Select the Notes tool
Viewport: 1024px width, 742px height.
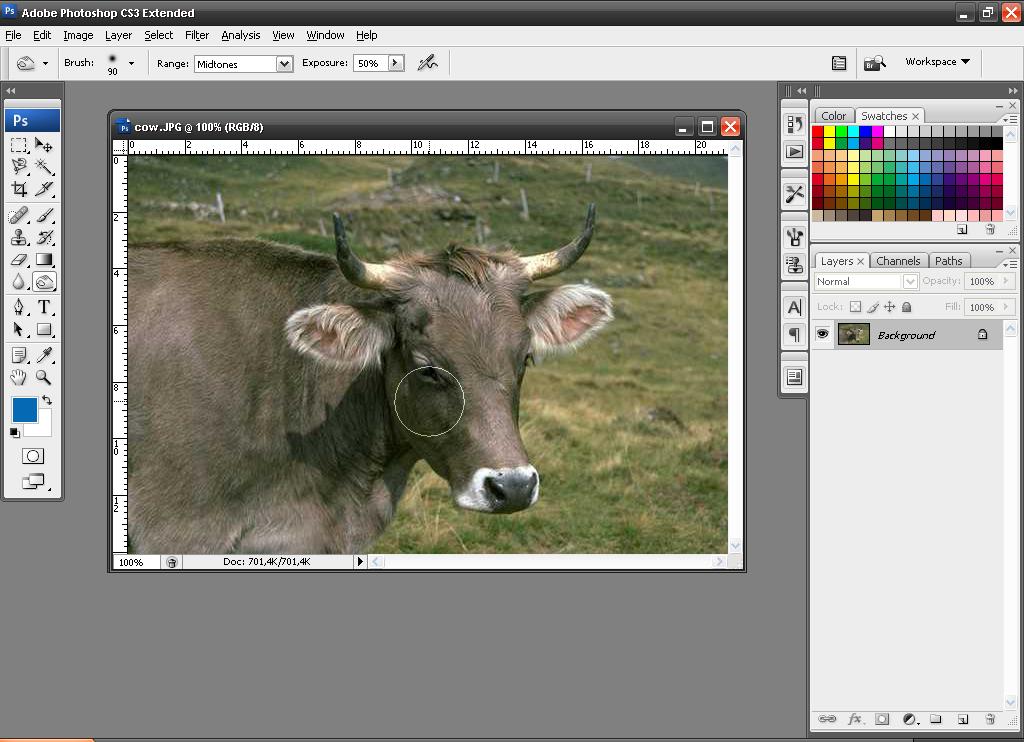19,355
